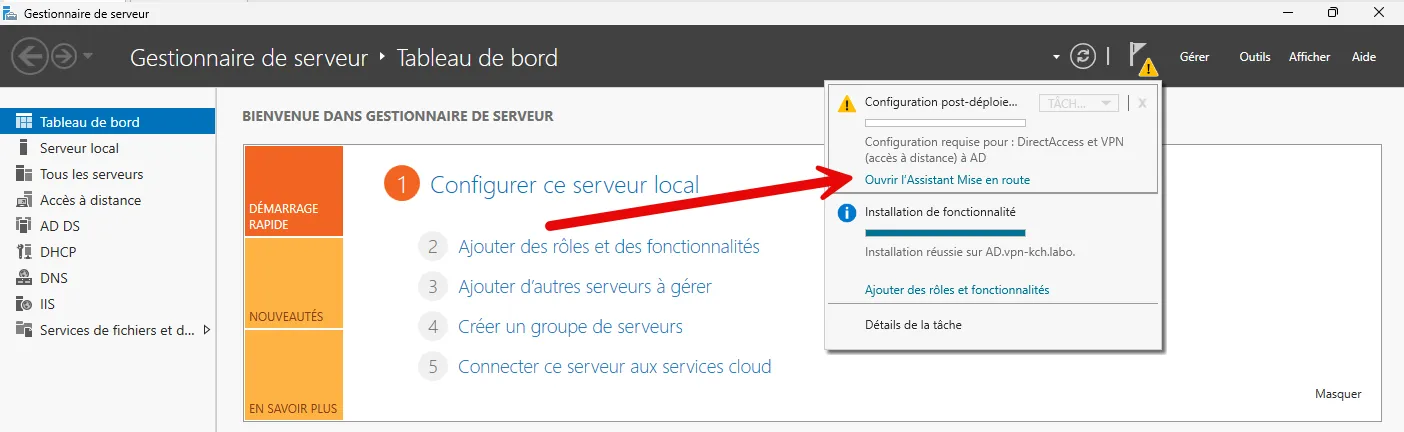Click Ouvrir l'Assistant Mise en route link
This screenshot has height=432, width=1404.
click(x=947, y=180)
